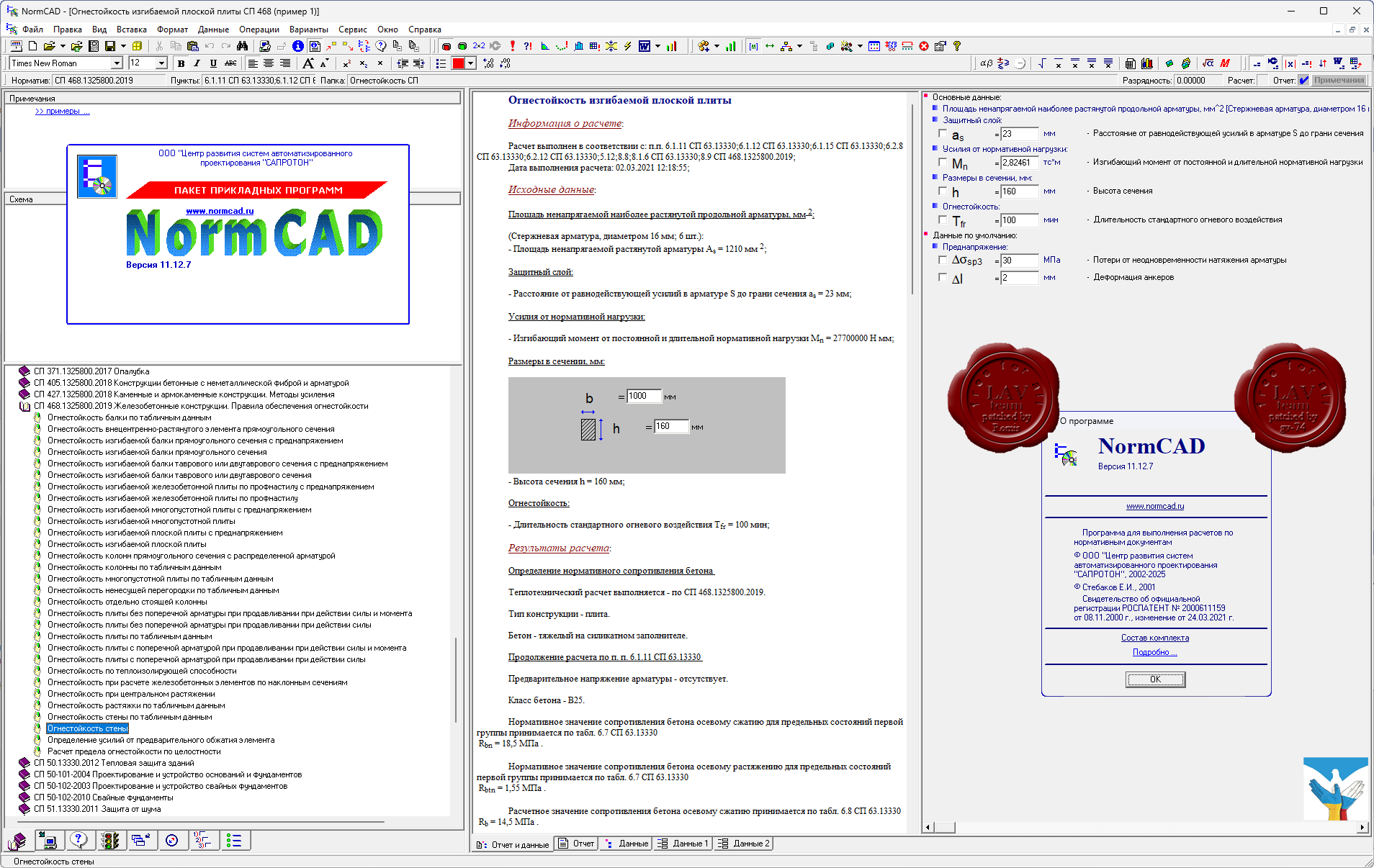Enable the Mn bending moment checkbox

pyautogui.click(x=943, y=162)
